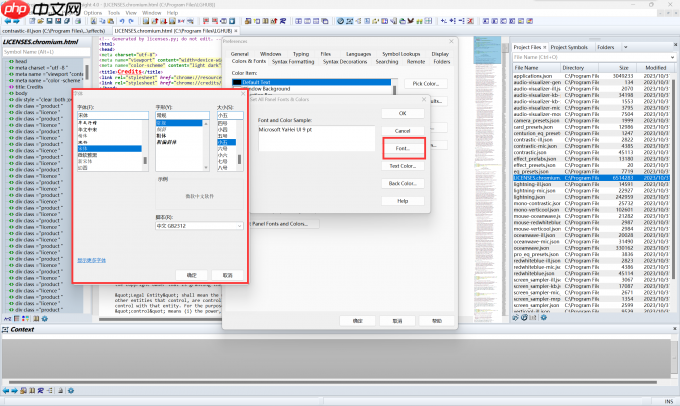Click the Font... button
Viewport: 680px width, 406px height.
tap(402, 148)
